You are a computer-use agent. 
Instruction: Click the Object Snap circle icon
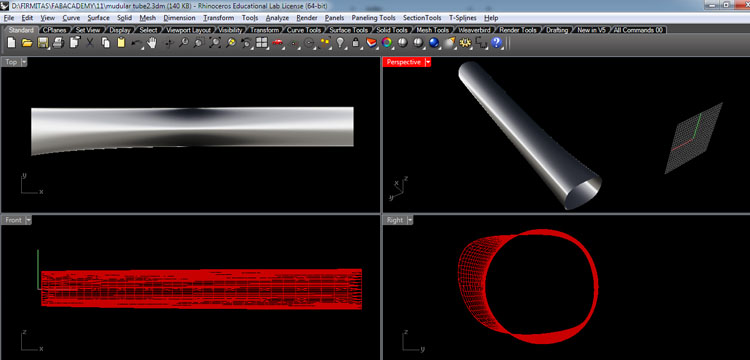(309, 43)
